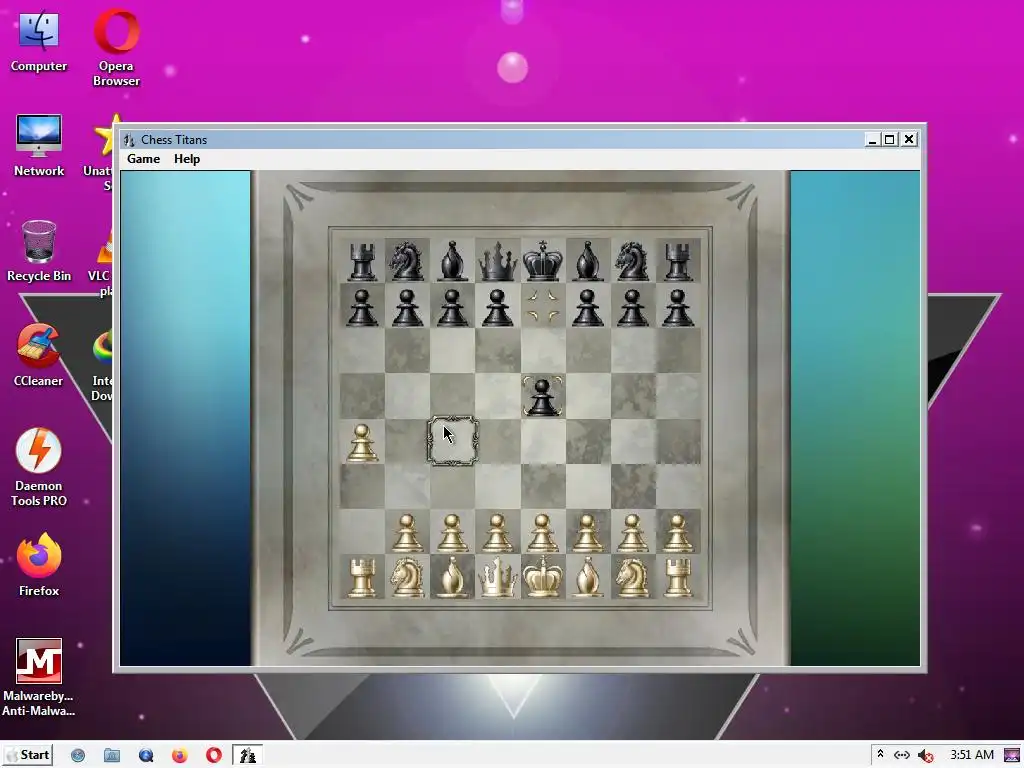Viewport: 1024px width, 768px height.
Task: Minimize the Chess Titans window
Action: (872, 140)
